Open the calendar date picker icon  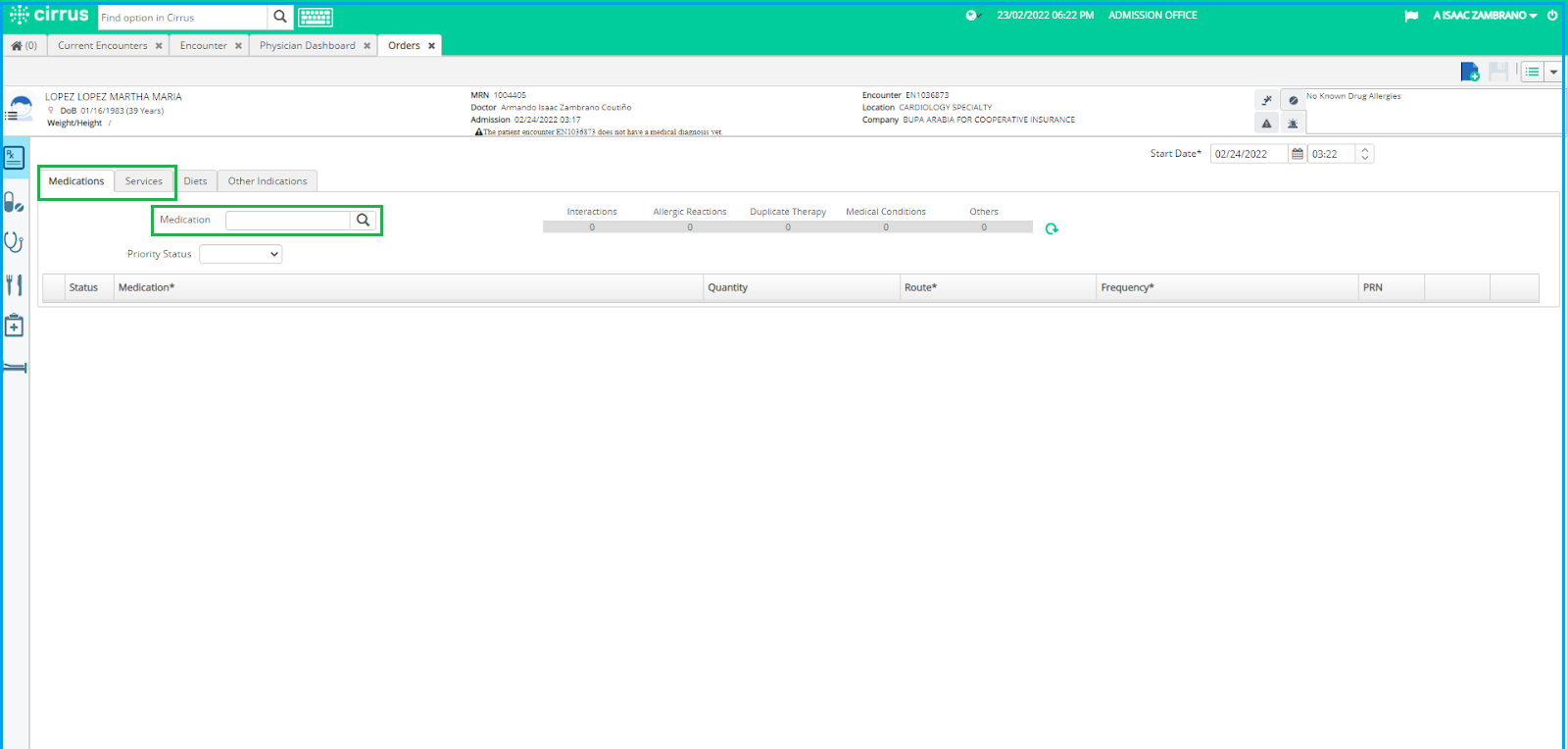(x=1298, y=154)
